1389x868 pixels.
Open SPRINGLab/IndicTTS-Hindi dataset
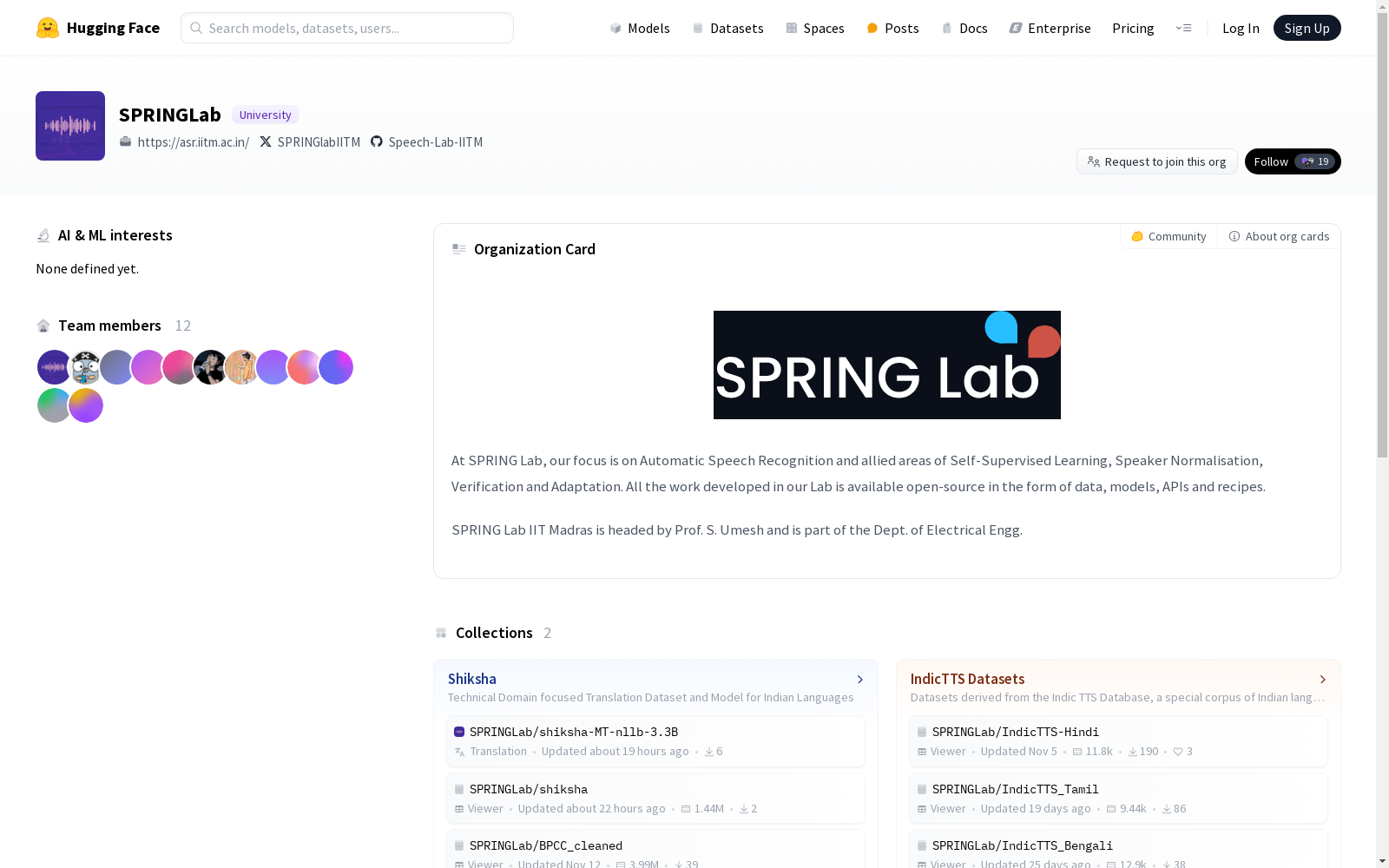click(1118, 741)
